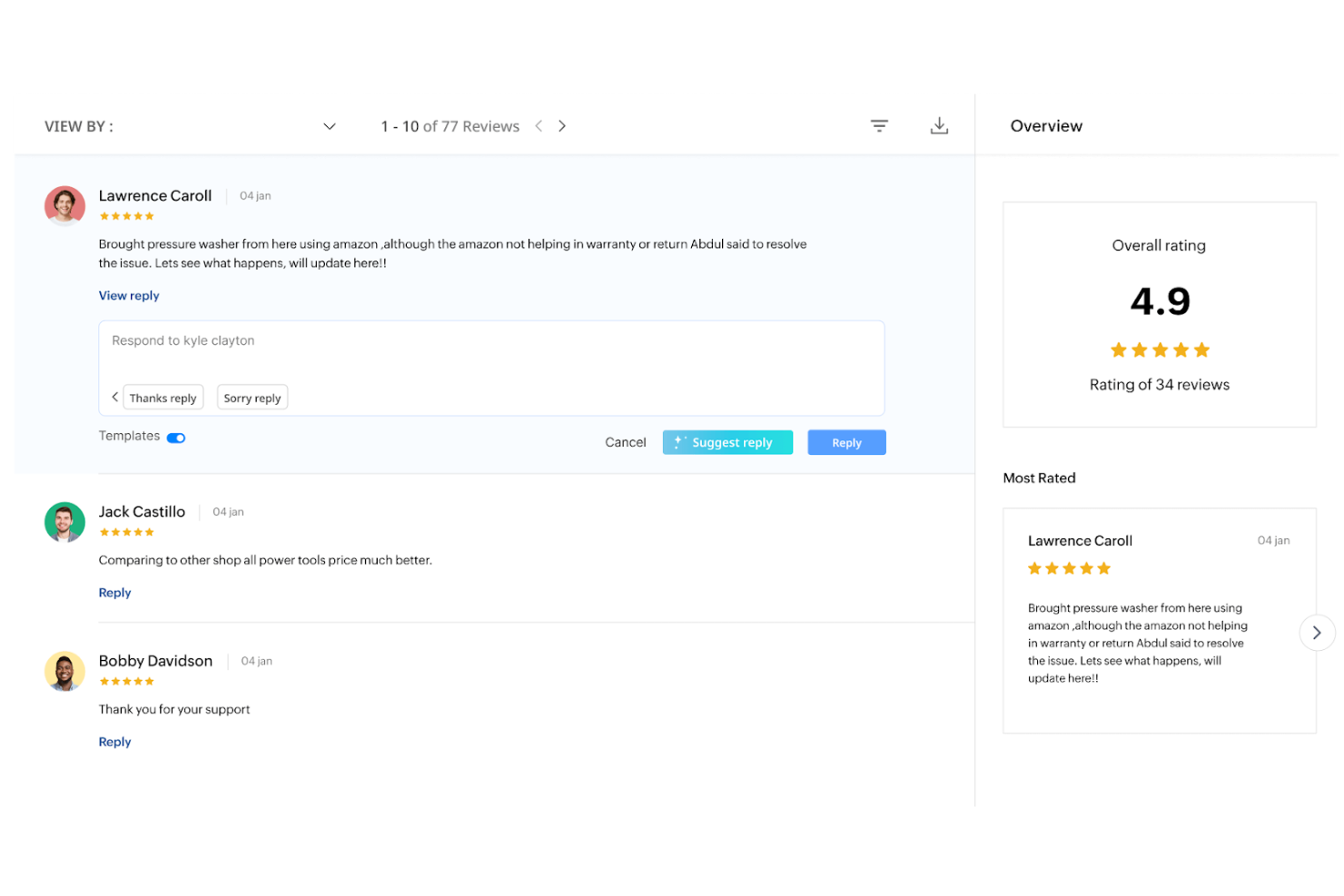Click the star rating on Jack Castillo's review
The height and width of the screenshot is (896, 1344).
click(126, 532)
